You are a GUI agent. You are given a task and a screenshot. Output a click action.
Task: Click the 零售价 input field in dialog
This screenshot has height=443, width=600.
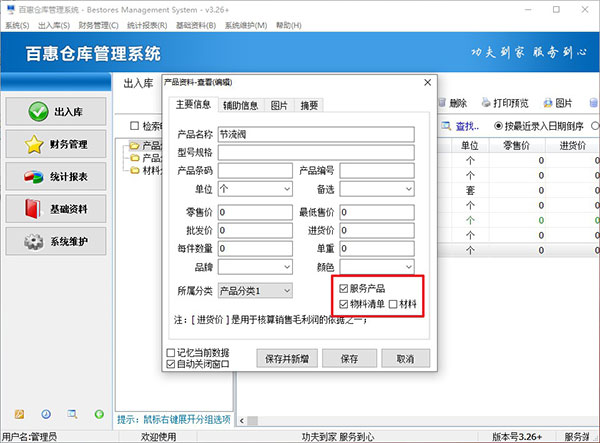255,212
